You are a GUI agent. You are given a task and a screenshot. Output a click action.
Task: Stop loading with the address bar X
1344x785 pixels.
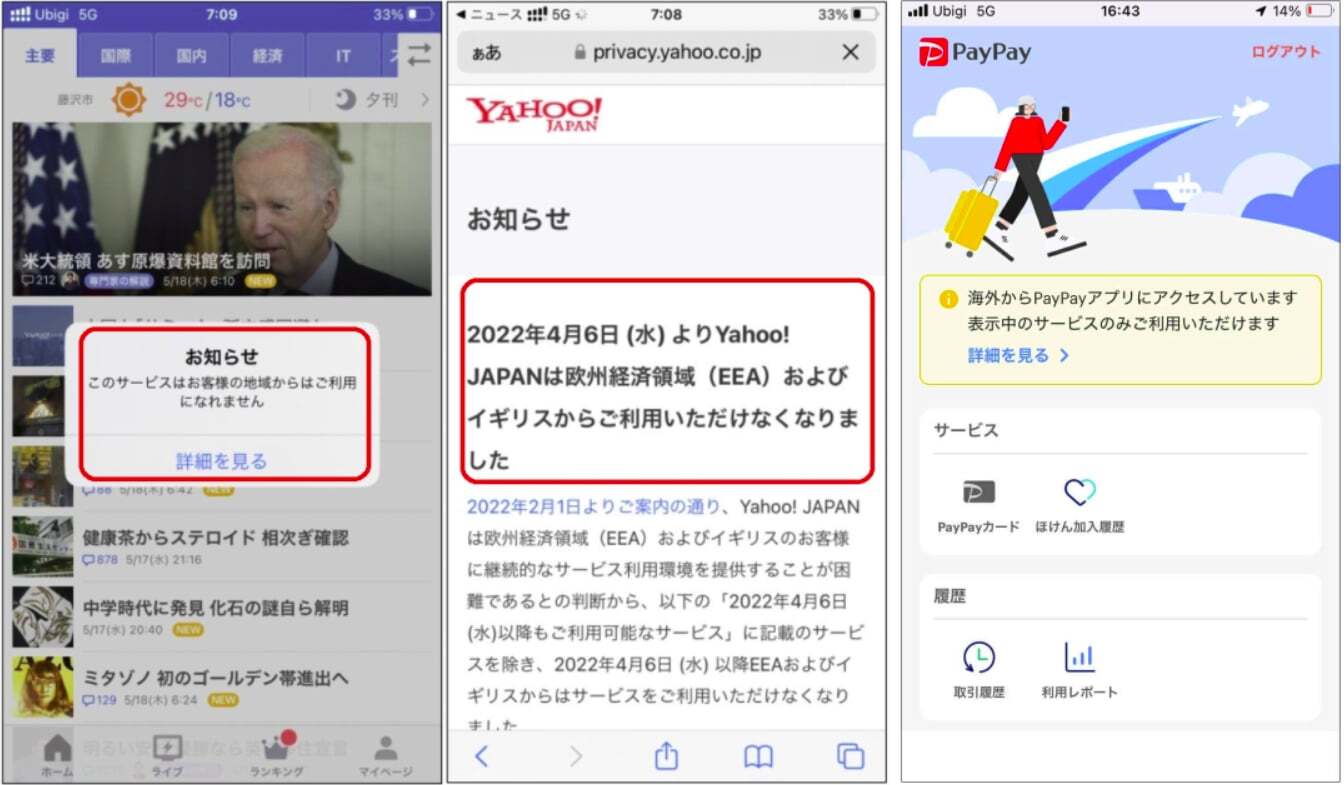(x=850, y=53)
